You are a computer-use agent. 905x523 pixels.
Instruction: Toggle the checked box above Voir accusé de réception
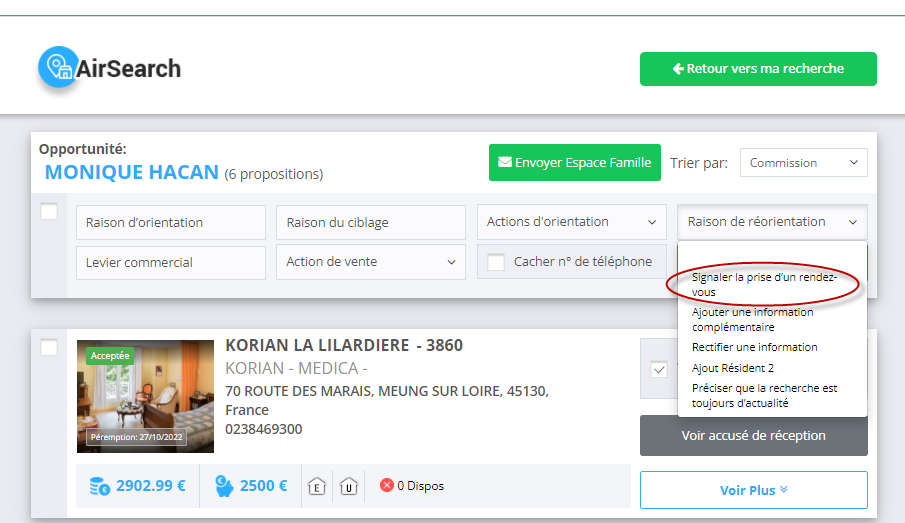coord(659,369)
